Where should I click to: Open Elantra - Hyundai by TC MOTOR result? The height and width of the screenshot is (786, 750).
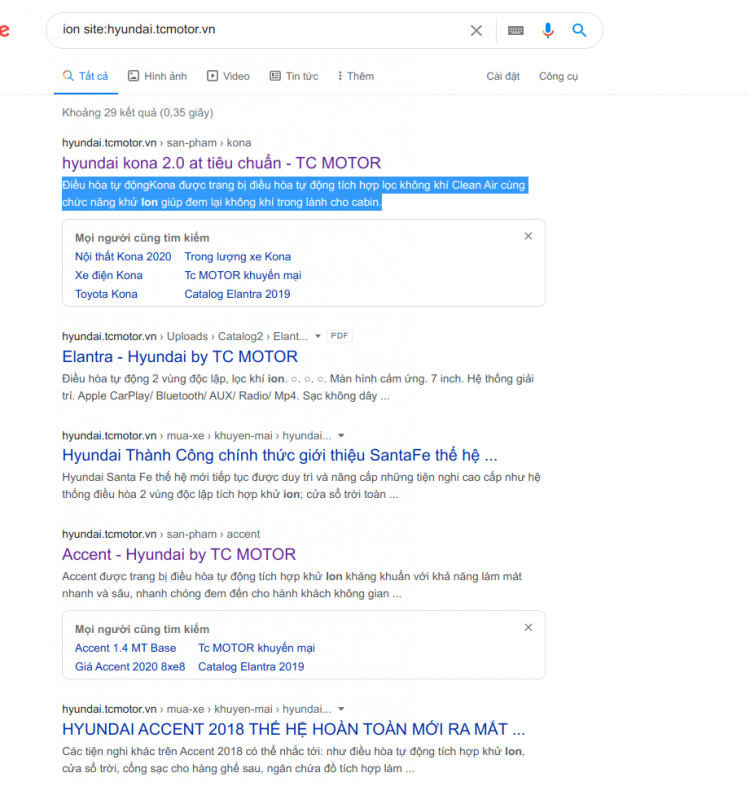pyautogui.click(x=179, y=356)
